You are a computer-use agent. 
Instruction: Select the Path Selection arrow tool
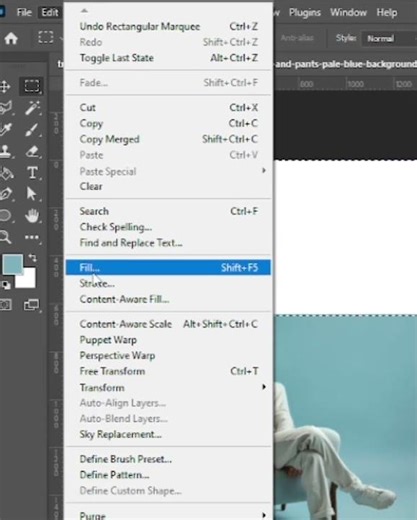click(32, 194)
